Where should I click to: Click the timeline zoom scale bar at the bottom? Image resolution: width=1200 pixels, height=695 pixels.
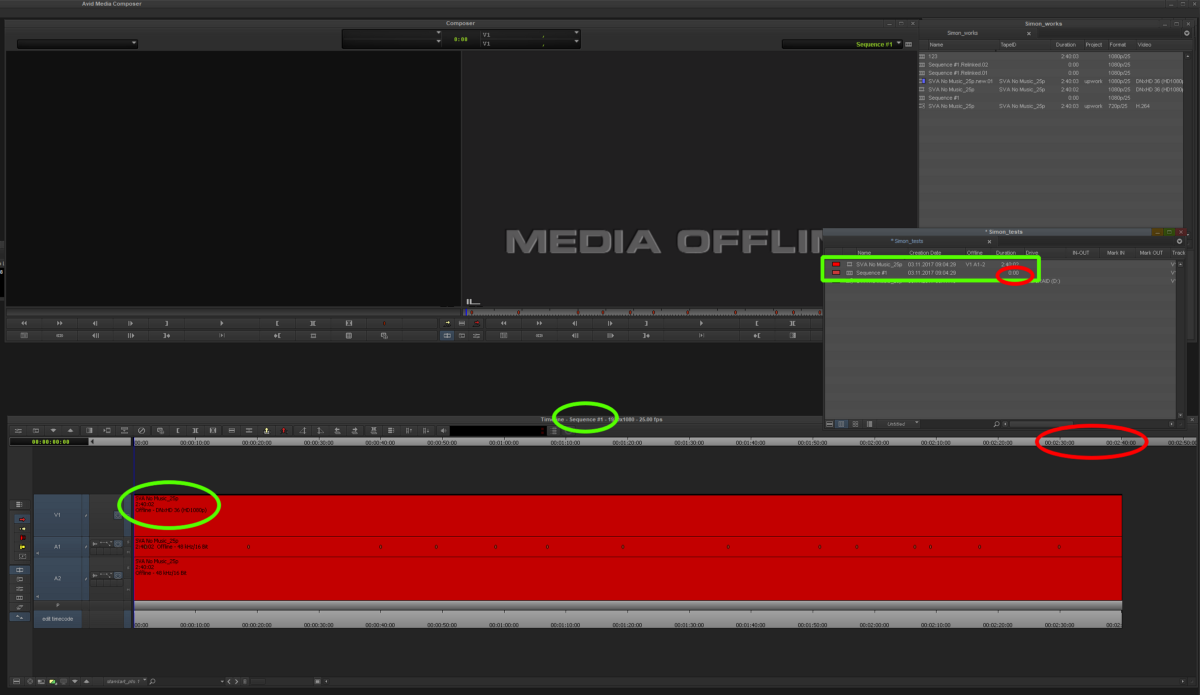click(260, 681)
